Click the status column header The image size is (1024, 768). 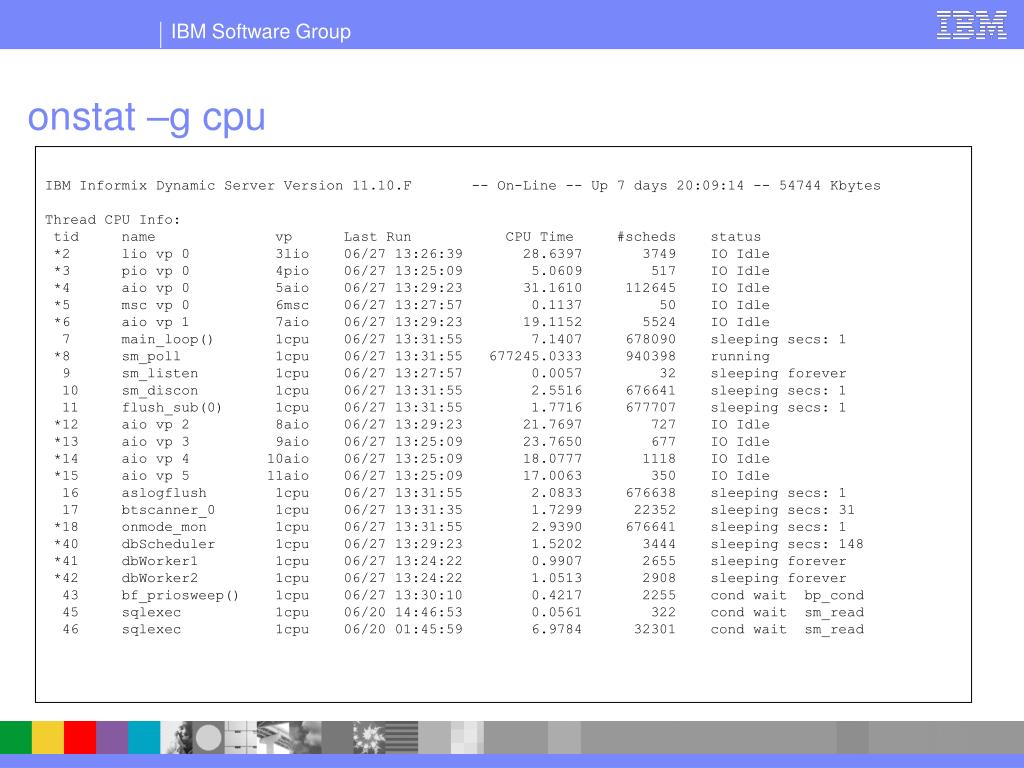point(735,236)
